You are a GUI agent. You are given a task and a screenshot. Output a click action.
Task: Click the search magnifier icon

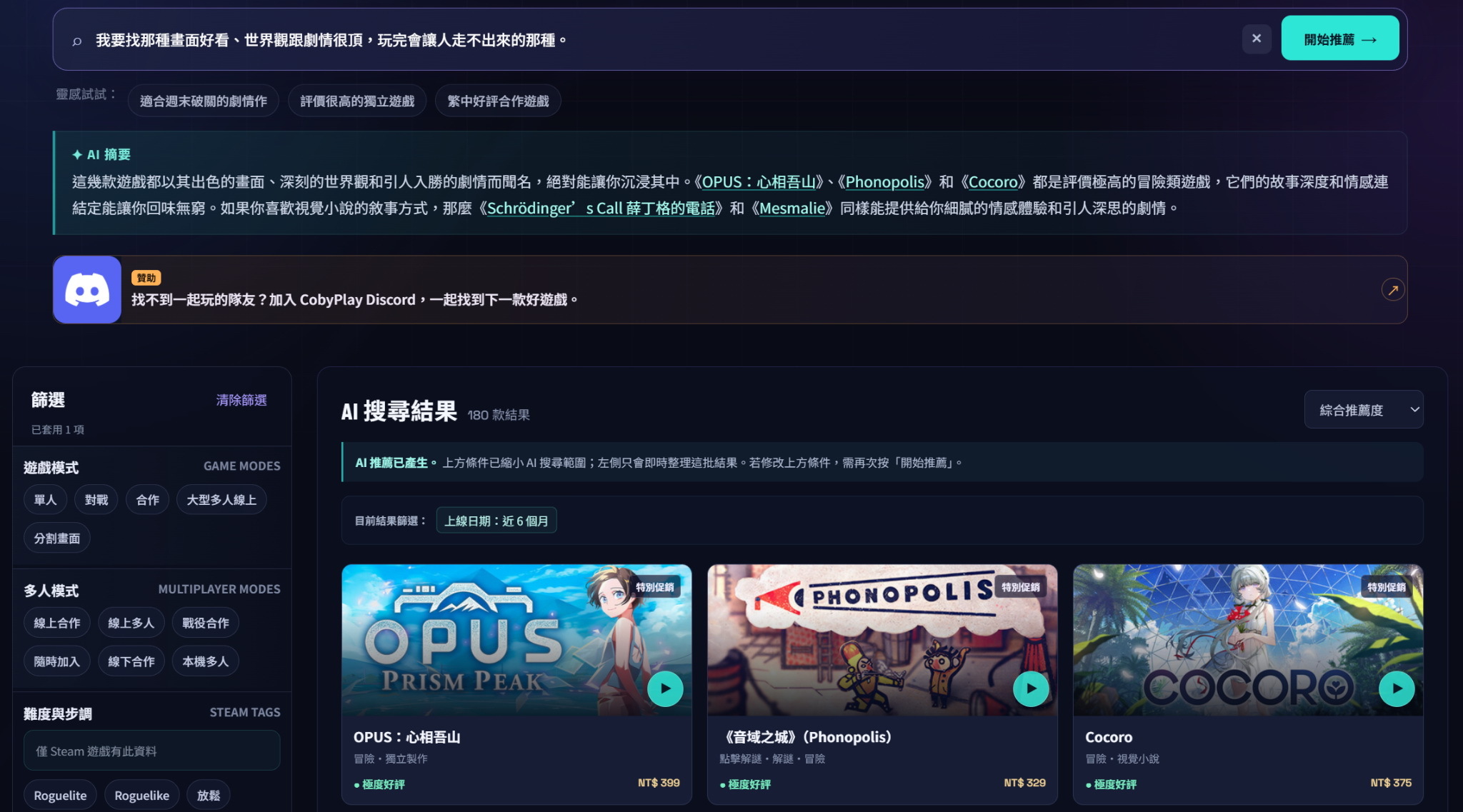tap(77, 41)
